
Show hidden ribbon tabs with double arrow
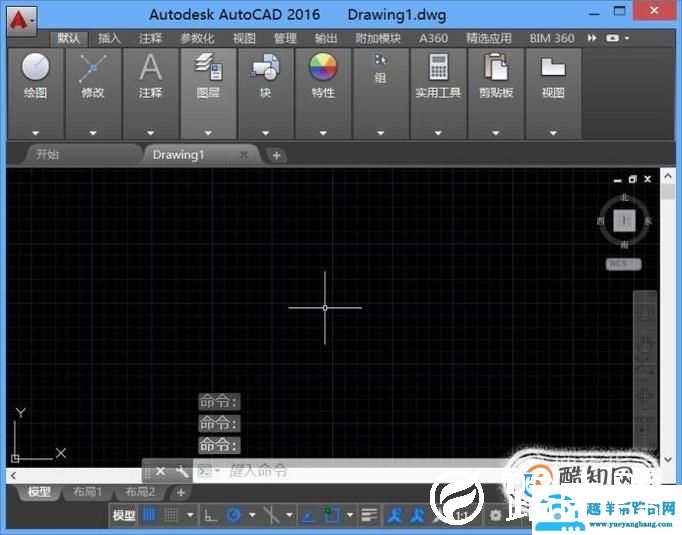tap(592, 38)
